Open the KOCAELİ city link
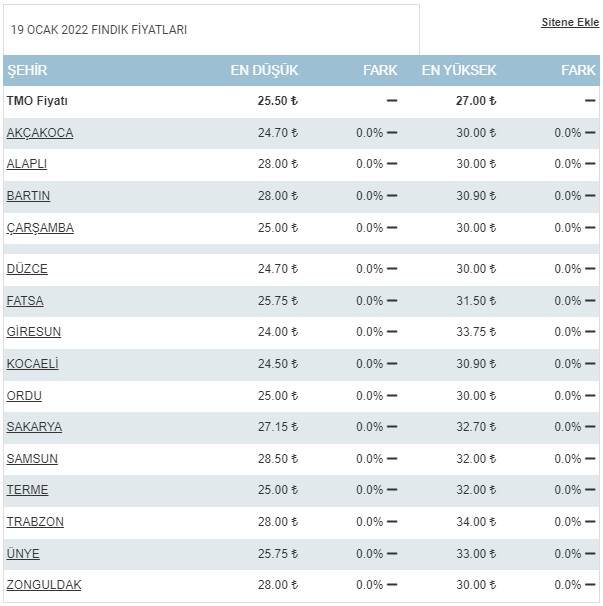This screenshot has width=603, height=606. pos(33,364)
